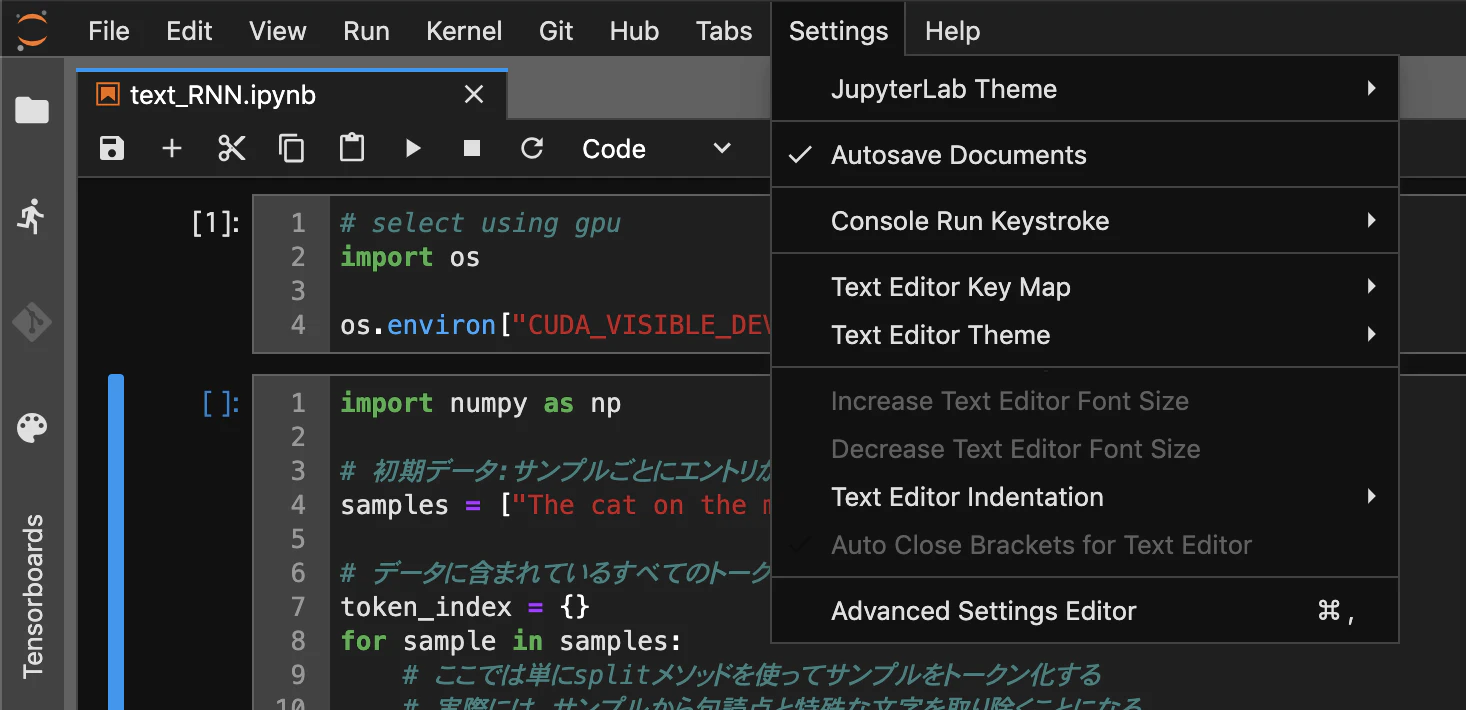The height and width of the screenshot is (710, 1466).
Task: Expand Text Editor Key Map submenu
Action: (1084, 287)
